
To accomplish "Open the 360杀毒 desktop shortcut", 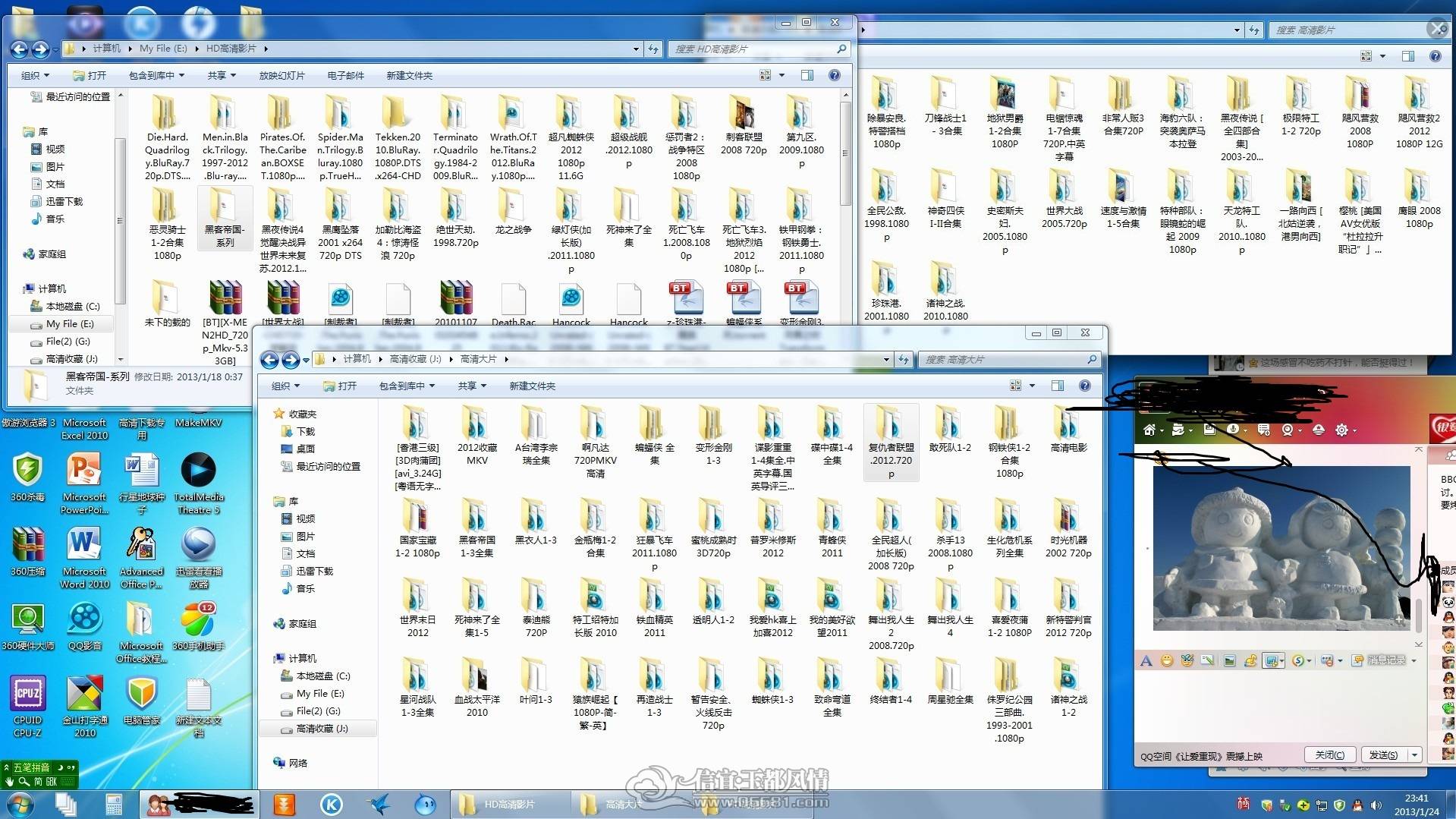I will click(28, 477).
